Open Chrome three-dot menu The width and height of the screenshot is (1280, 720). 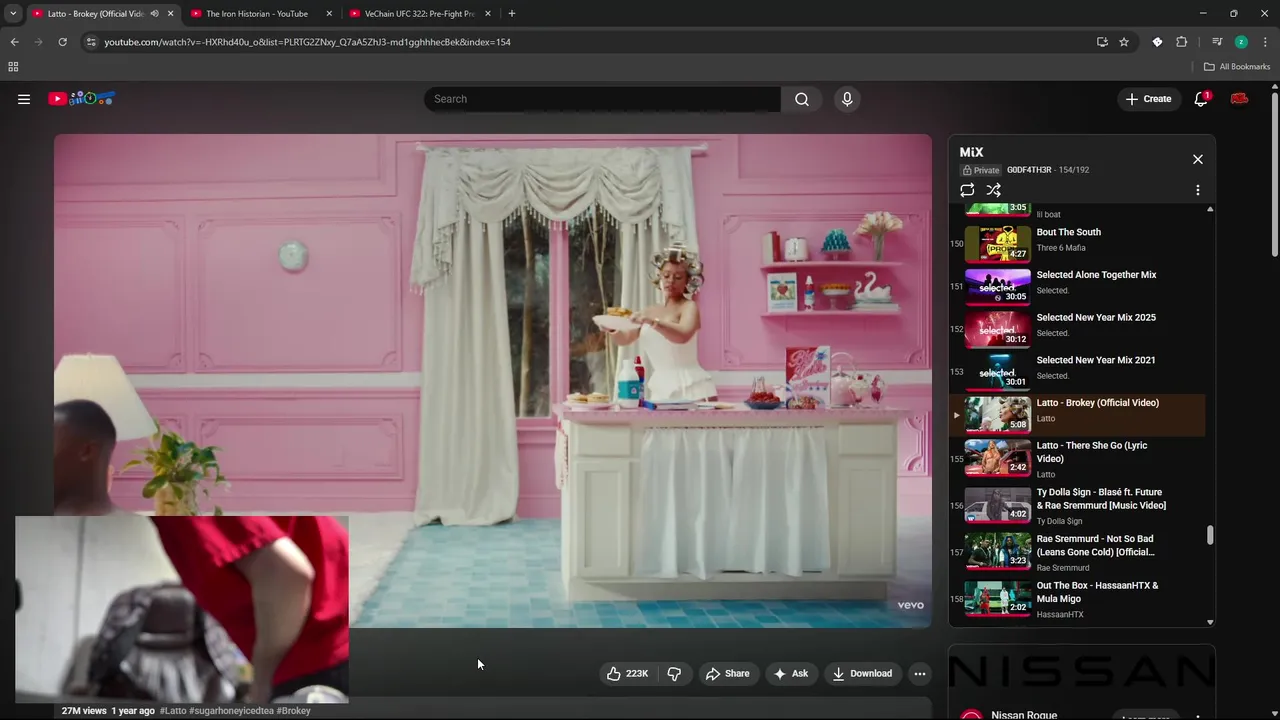1266,42
